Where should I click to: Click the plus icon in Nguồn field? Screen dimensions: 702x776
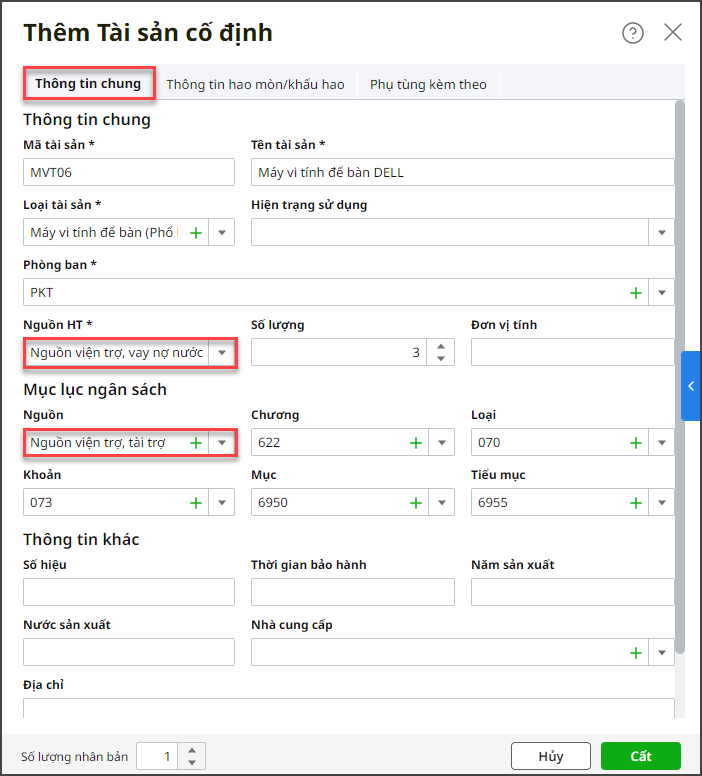196,442
